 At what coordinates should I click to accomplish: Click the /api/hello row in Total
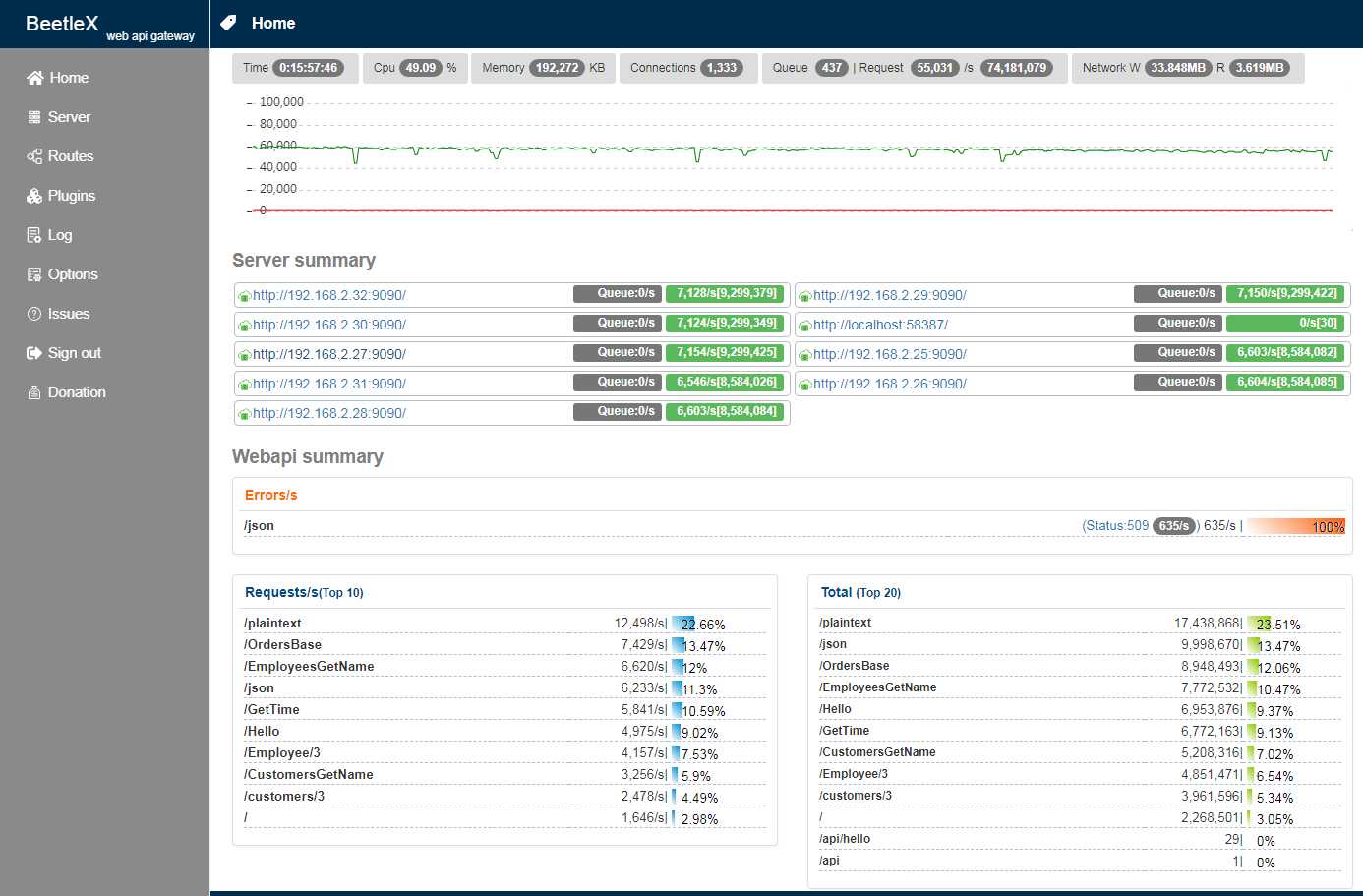1080,839
